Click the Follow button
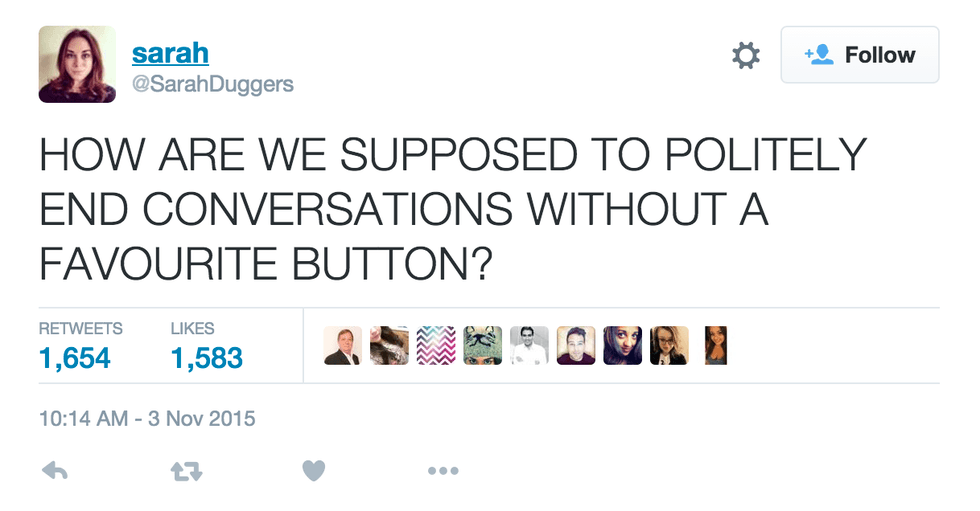 (x=860, y=55)
